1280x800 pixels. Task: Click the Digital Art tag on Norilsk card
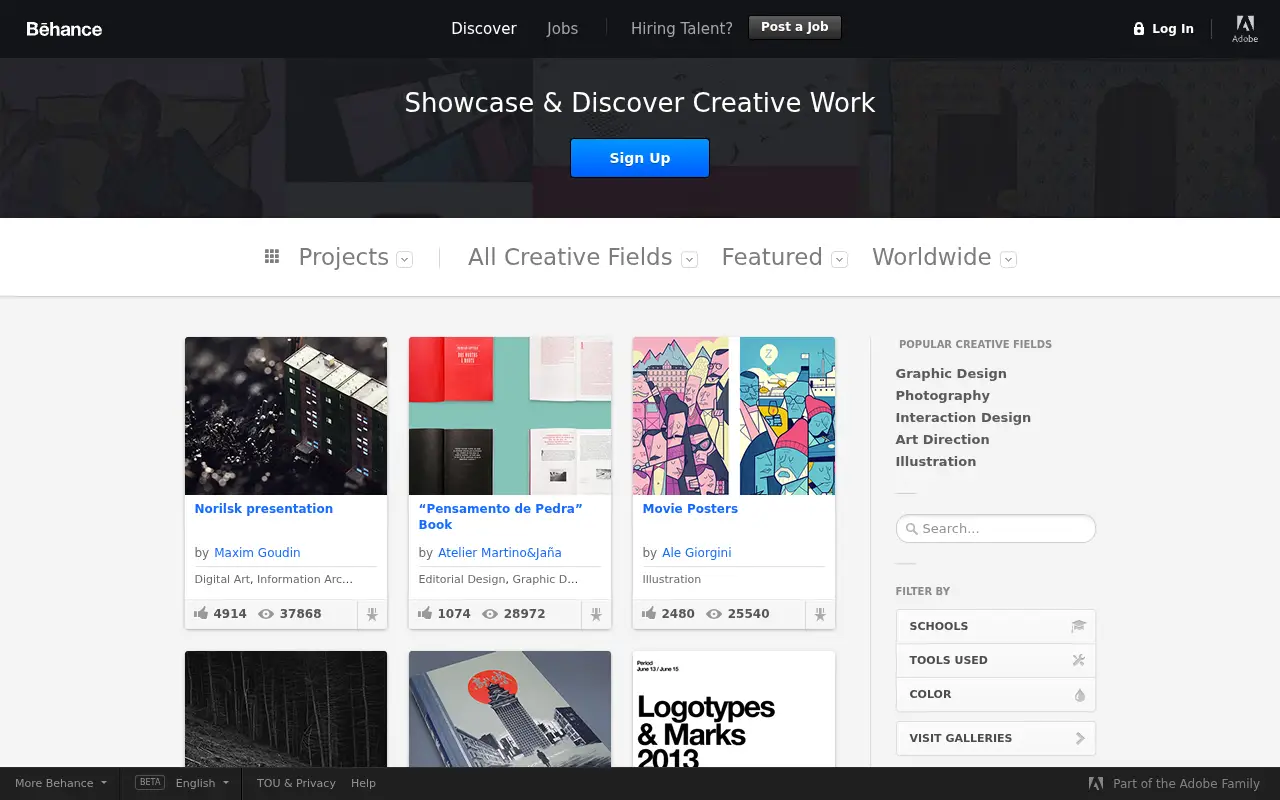point(222,579)
